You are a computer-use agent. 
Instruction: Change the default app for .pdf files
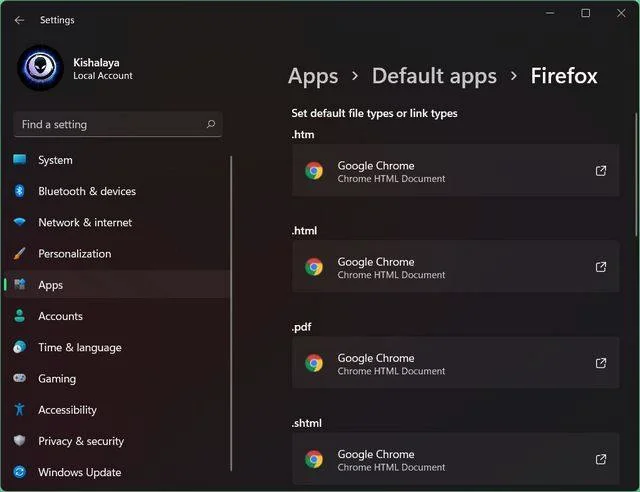click(x=456, y=363)
